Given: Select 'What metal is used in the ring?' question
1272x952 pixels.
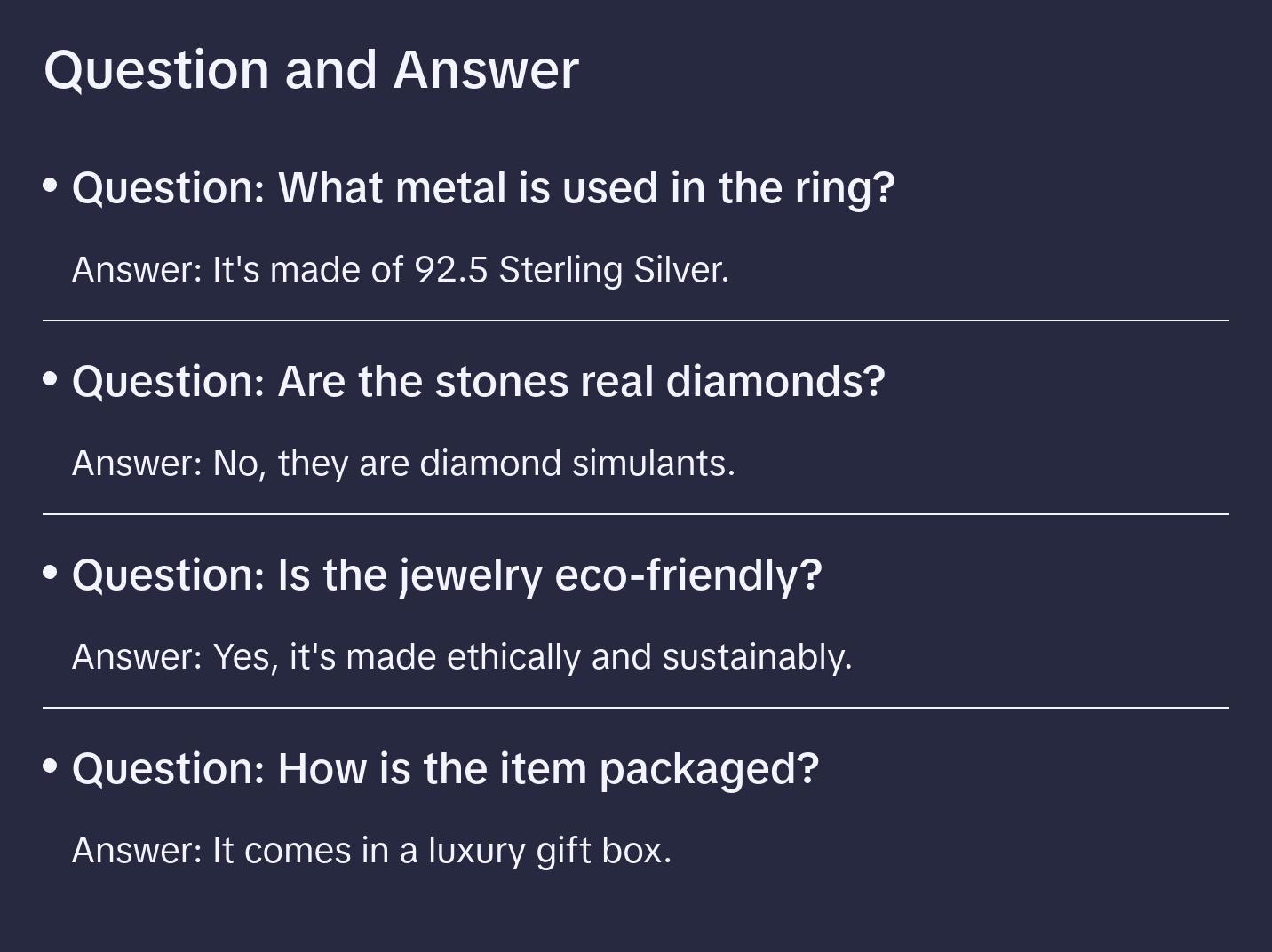Looking at the screenshot, I should (x=483, y=188).
